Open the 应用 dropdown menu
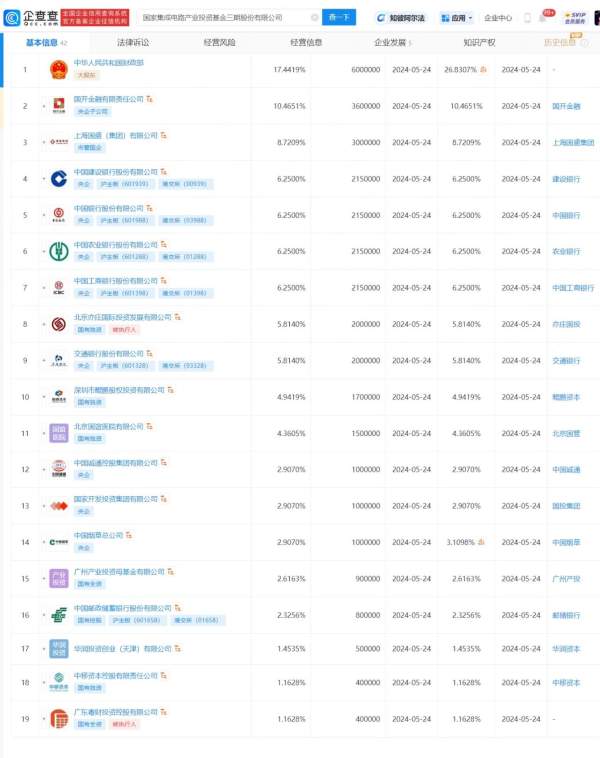 457,18
